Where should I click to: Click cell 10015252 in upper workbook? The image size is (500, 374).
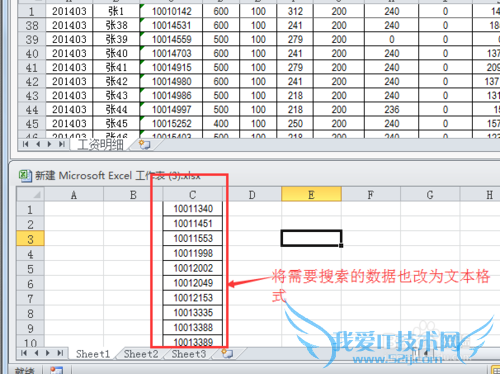pyautogui.click(x=171, y=123)
